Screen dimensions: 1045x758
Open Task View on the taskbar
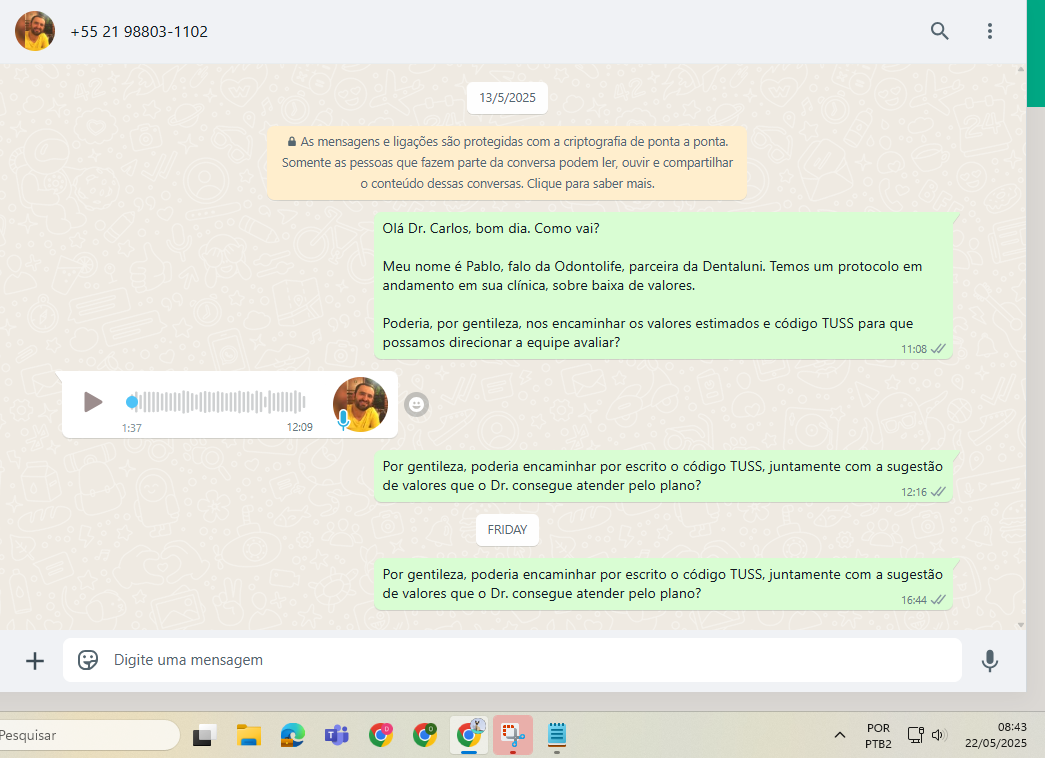point(205,735)
